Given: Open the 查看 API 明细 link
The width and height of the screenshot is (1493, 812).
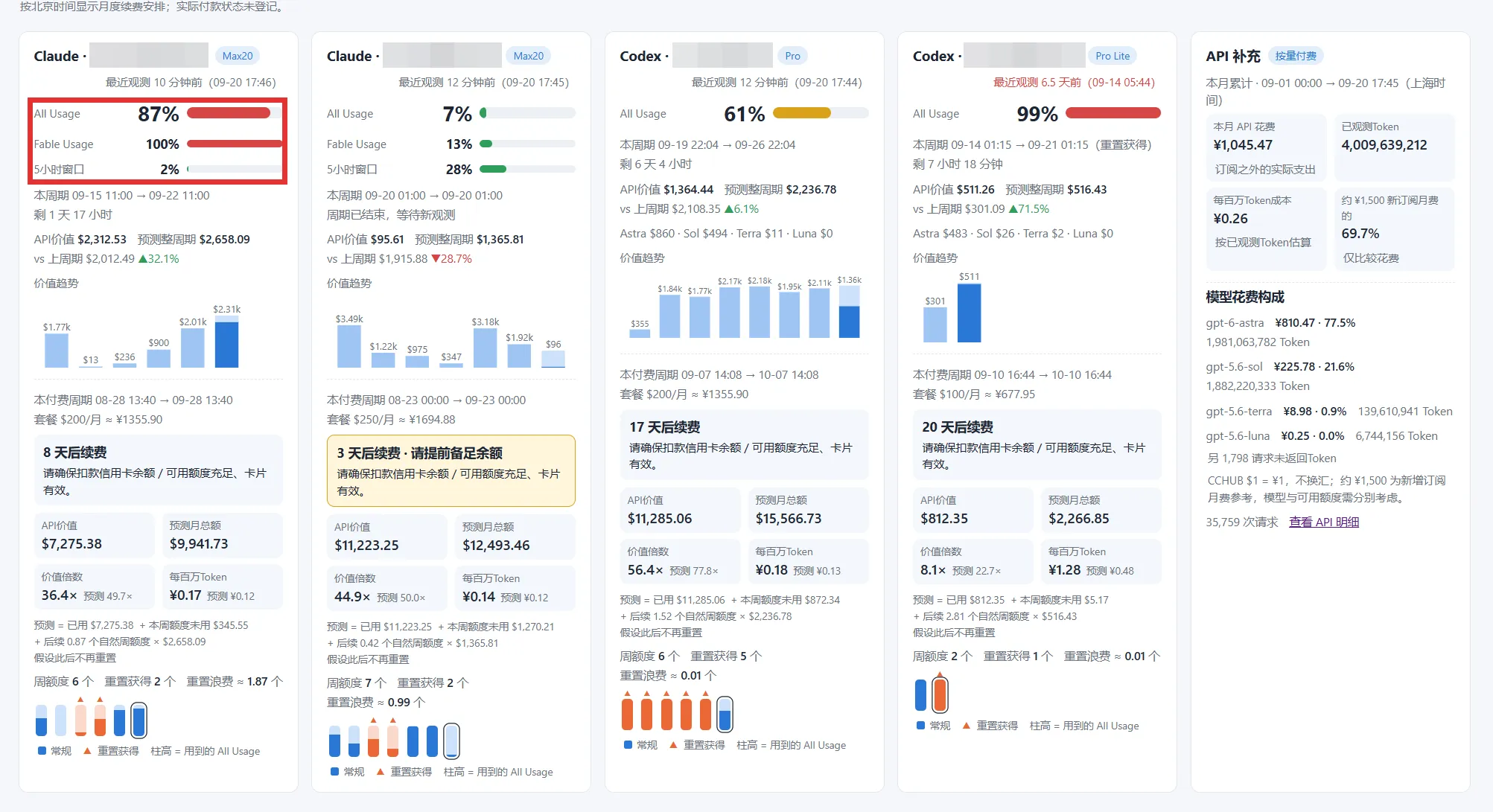Looking at the screenshot, I should coord(1324,522).
